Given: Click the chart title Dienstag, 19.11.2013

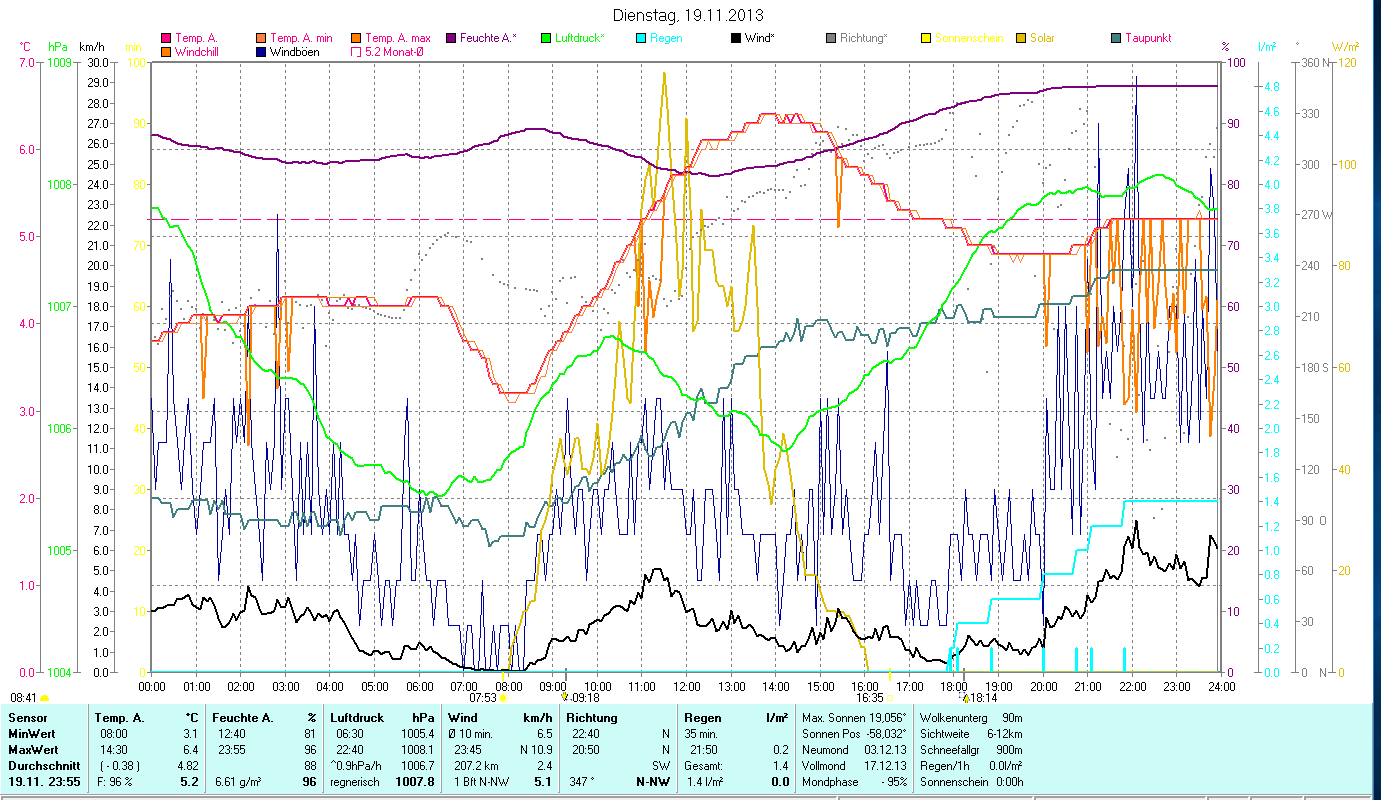Looking at the screenshot, I should pos(687,15).
